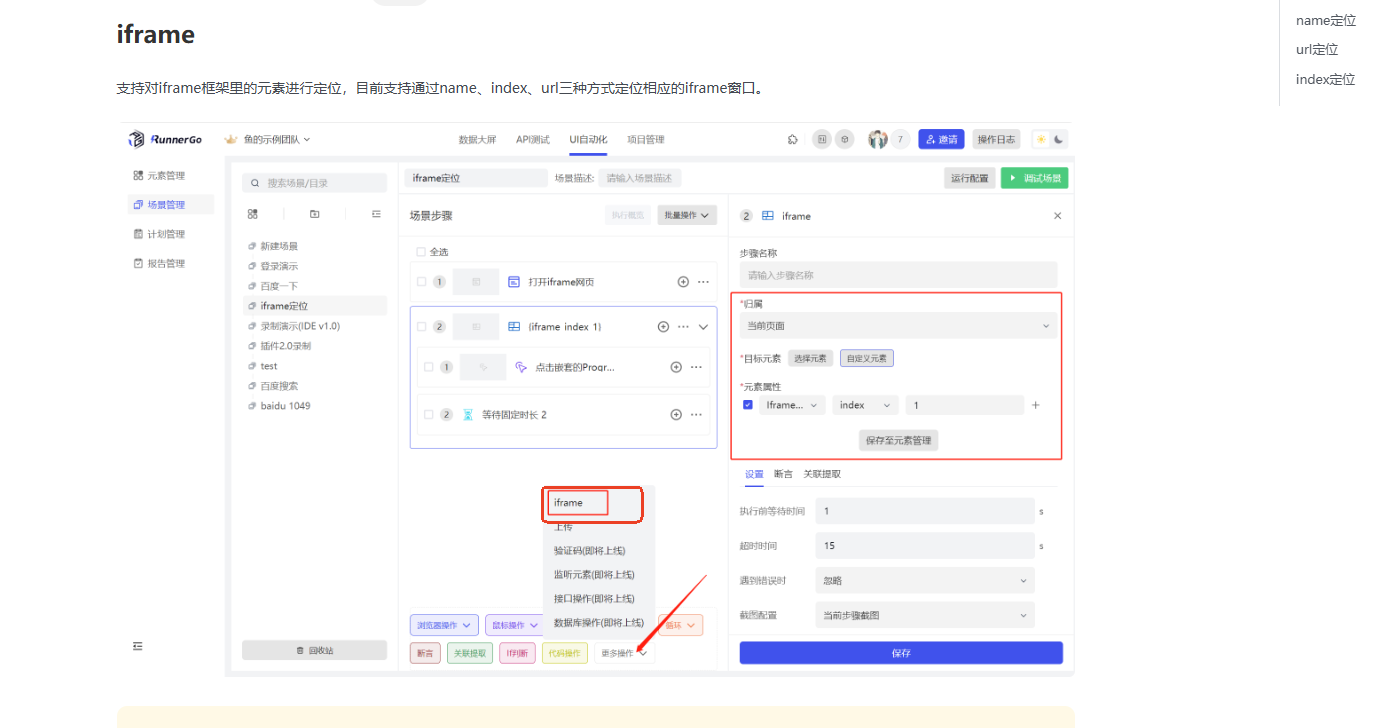The image size is (1387, 728).
Task: Open the 当前页面 dropdown under 归属
Action: [x=897, y=326]
